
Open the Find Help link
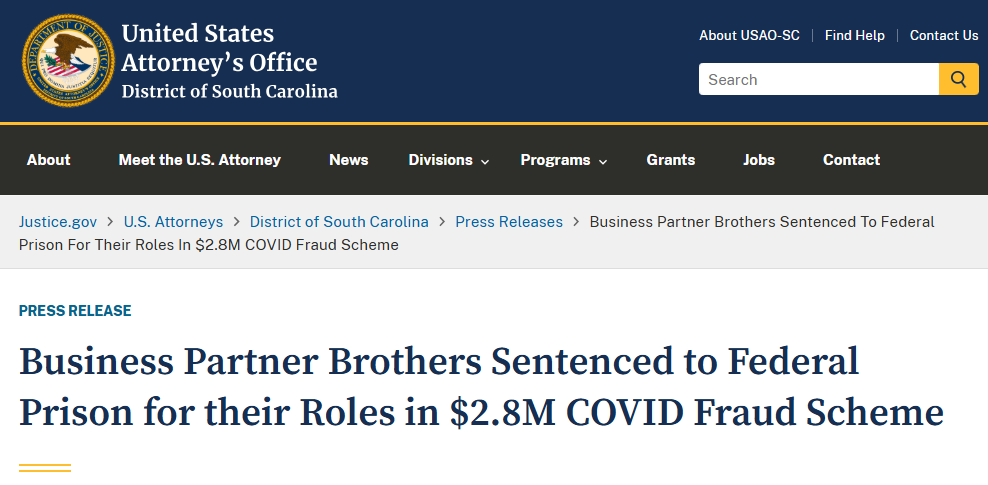pos(854,36)
